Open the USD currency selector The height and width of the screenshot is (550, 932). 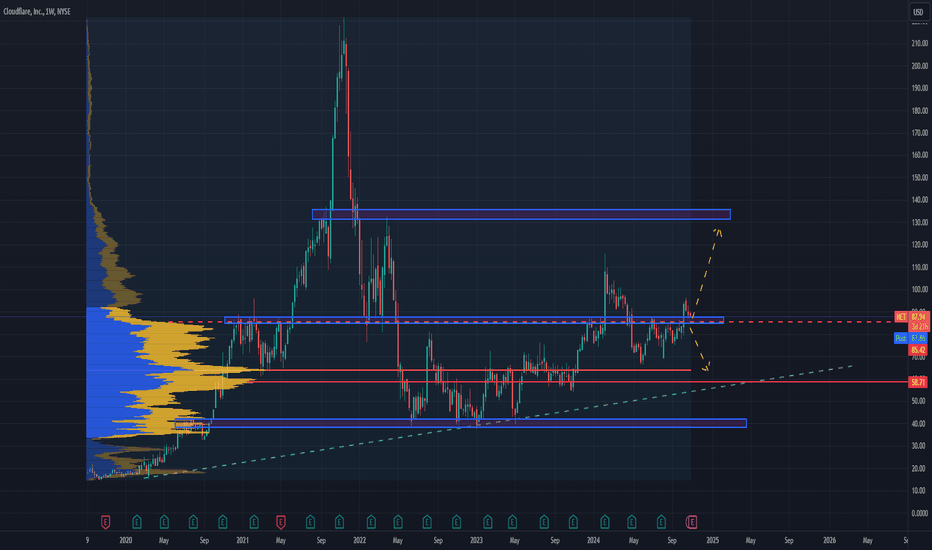point(918,12)
